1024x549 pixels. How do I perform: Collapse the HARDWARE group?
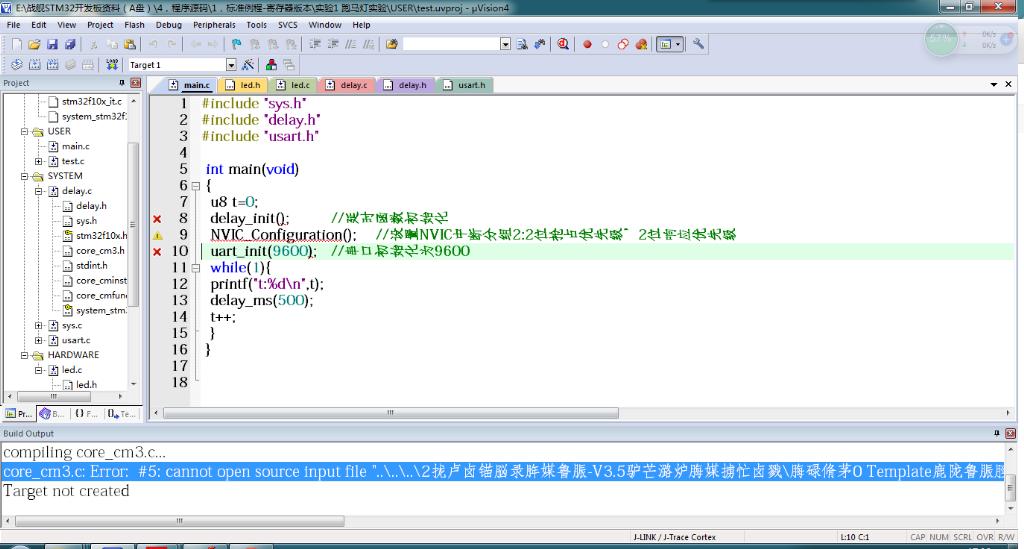click(x=24, y=355)
